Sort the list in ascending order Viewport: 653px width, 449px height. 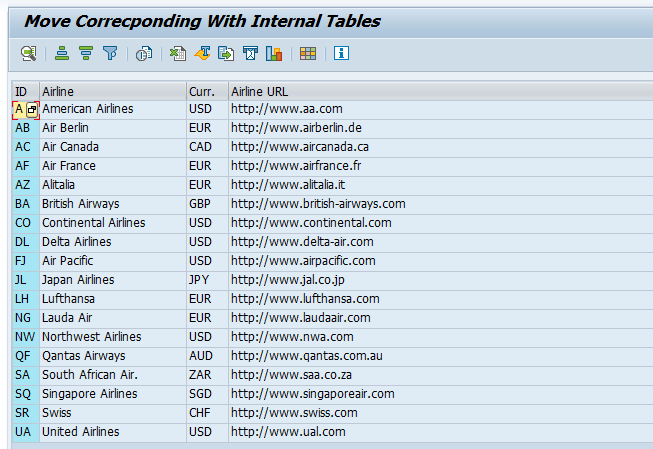[62, 53]
